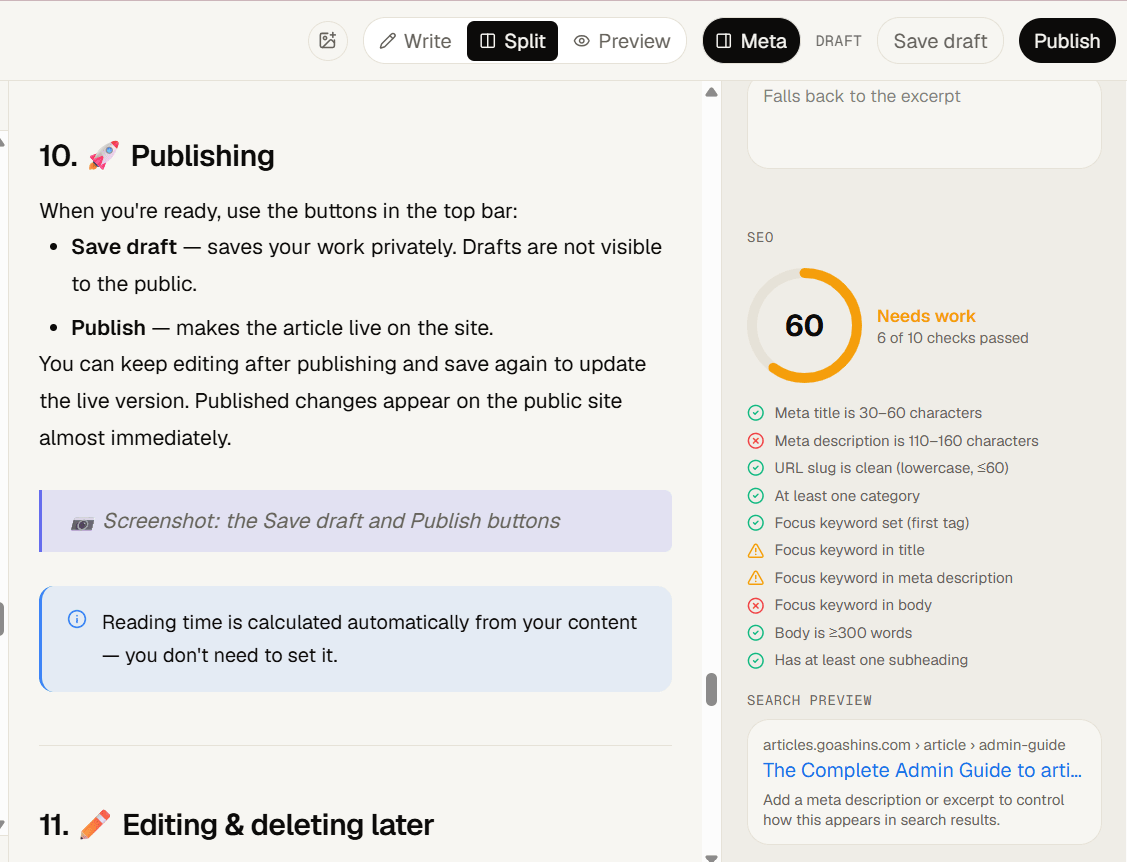Click the info icon in reading time callout

pos(77,619)
